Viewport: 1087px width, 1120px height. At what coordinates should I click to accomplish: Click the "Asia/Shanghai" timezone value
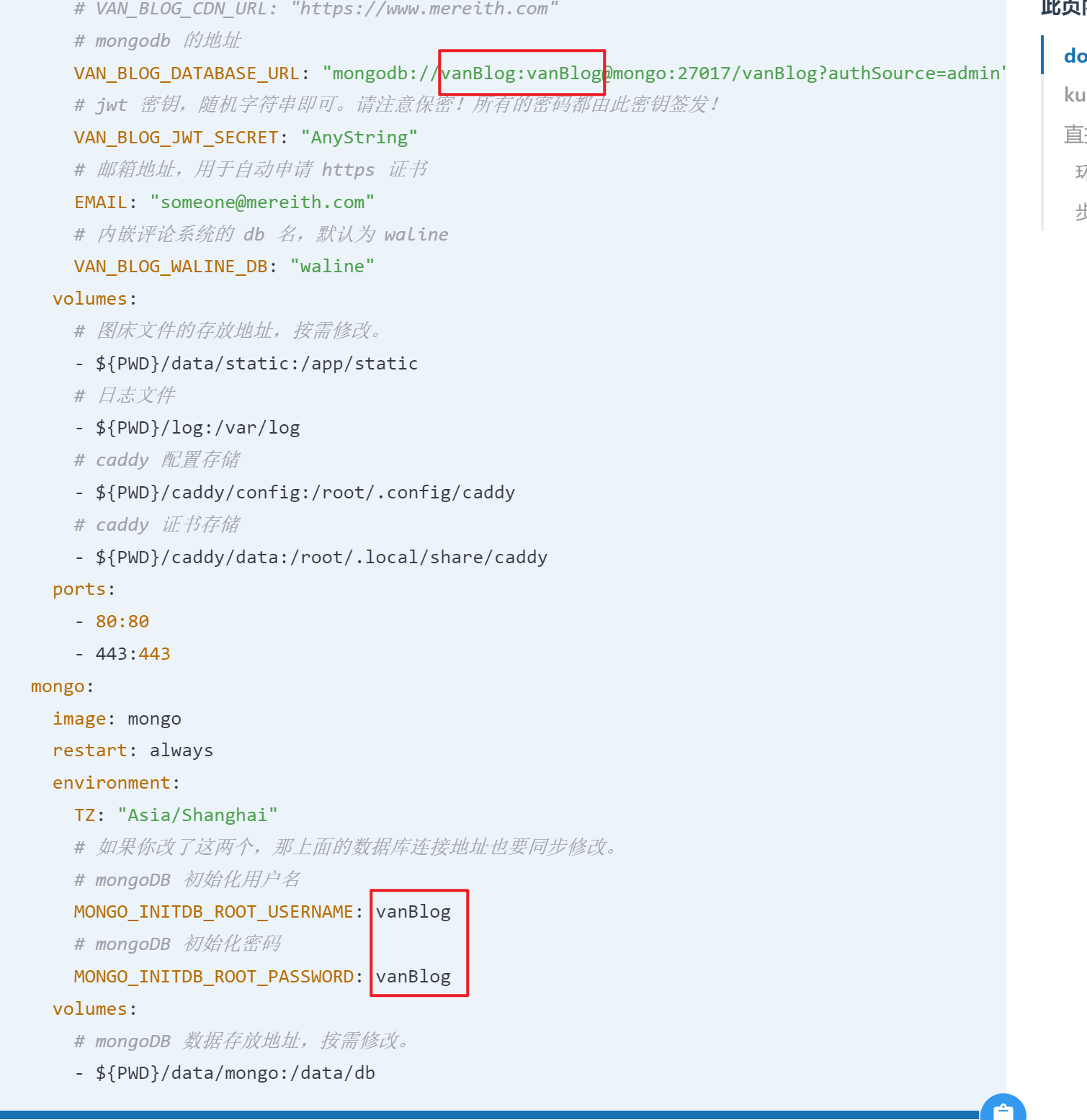pyautogui.click(x=197, y=815)
